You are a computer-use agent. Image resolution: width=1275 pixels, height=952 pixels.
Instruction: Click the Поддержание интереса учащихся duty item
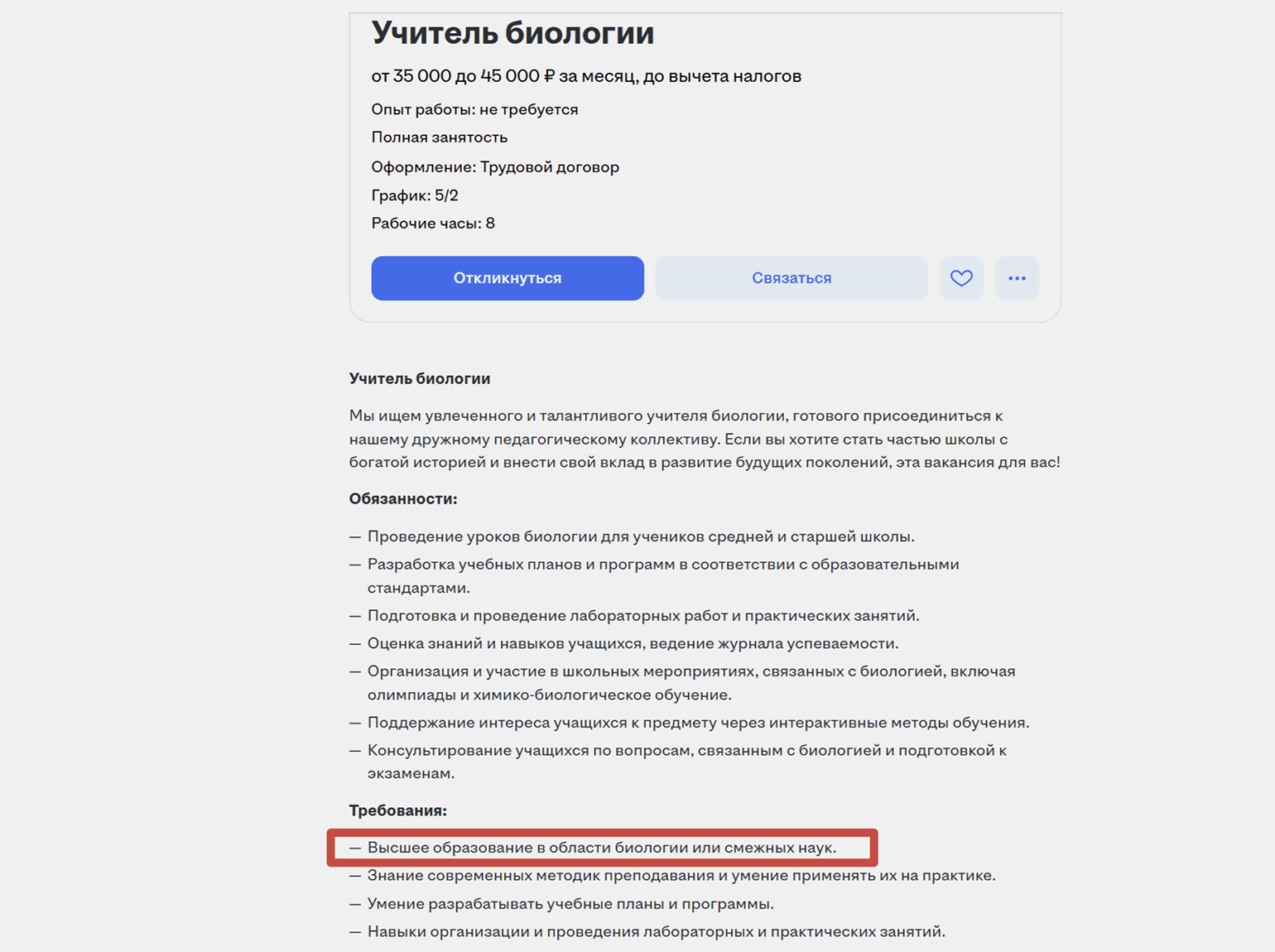click(x=698, y=723)
